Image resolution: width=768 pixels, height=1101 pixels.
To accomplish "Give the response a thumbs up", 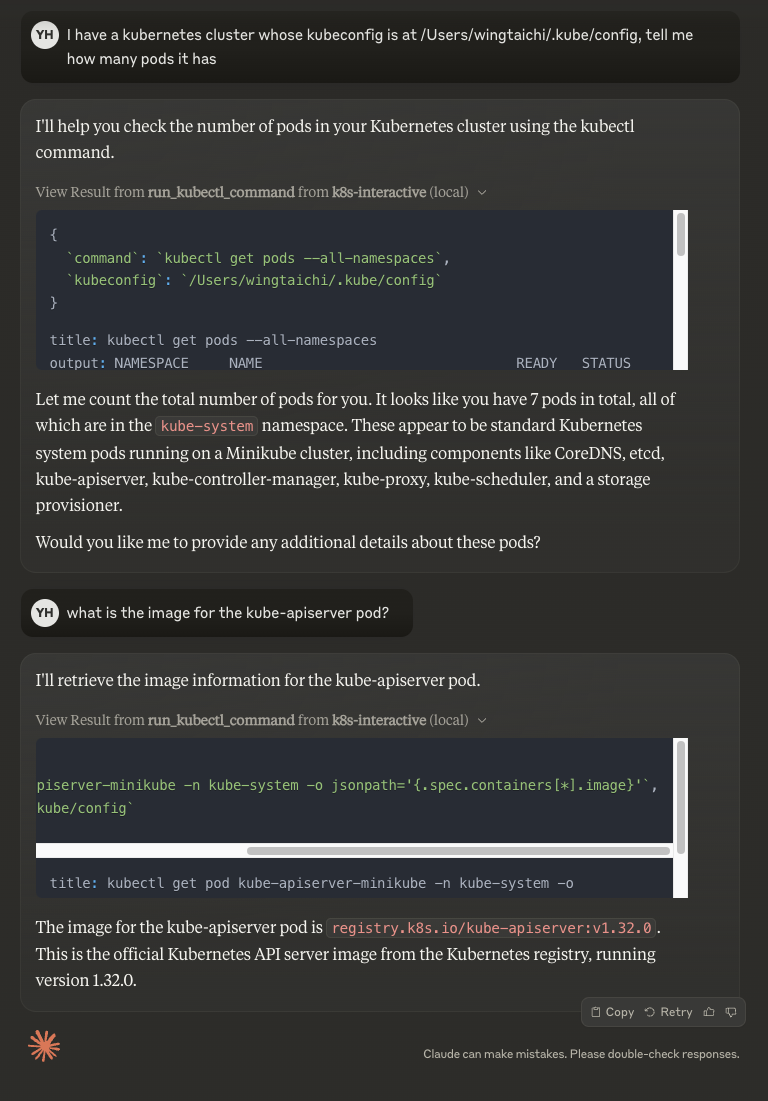I will [x=708, y=1011].
